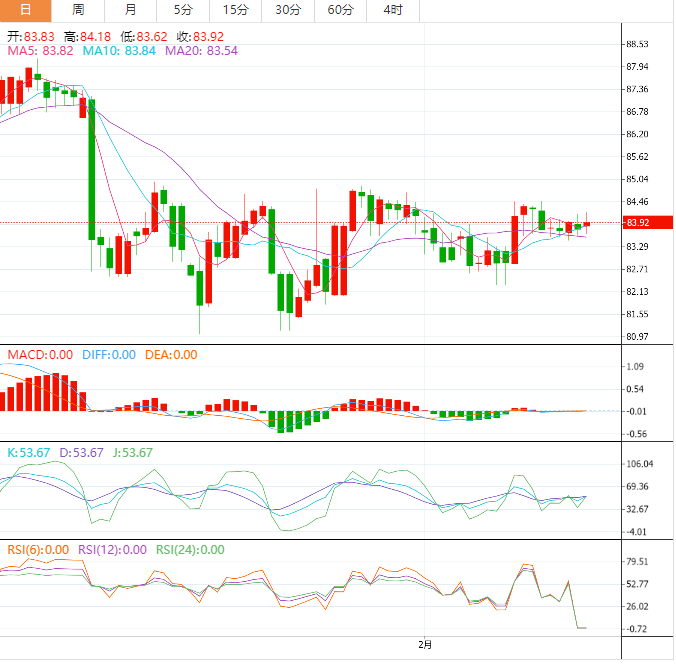
Task: Click the RSI(24):0.00 label
Action: pyautogui.click(x=190, y=550)
